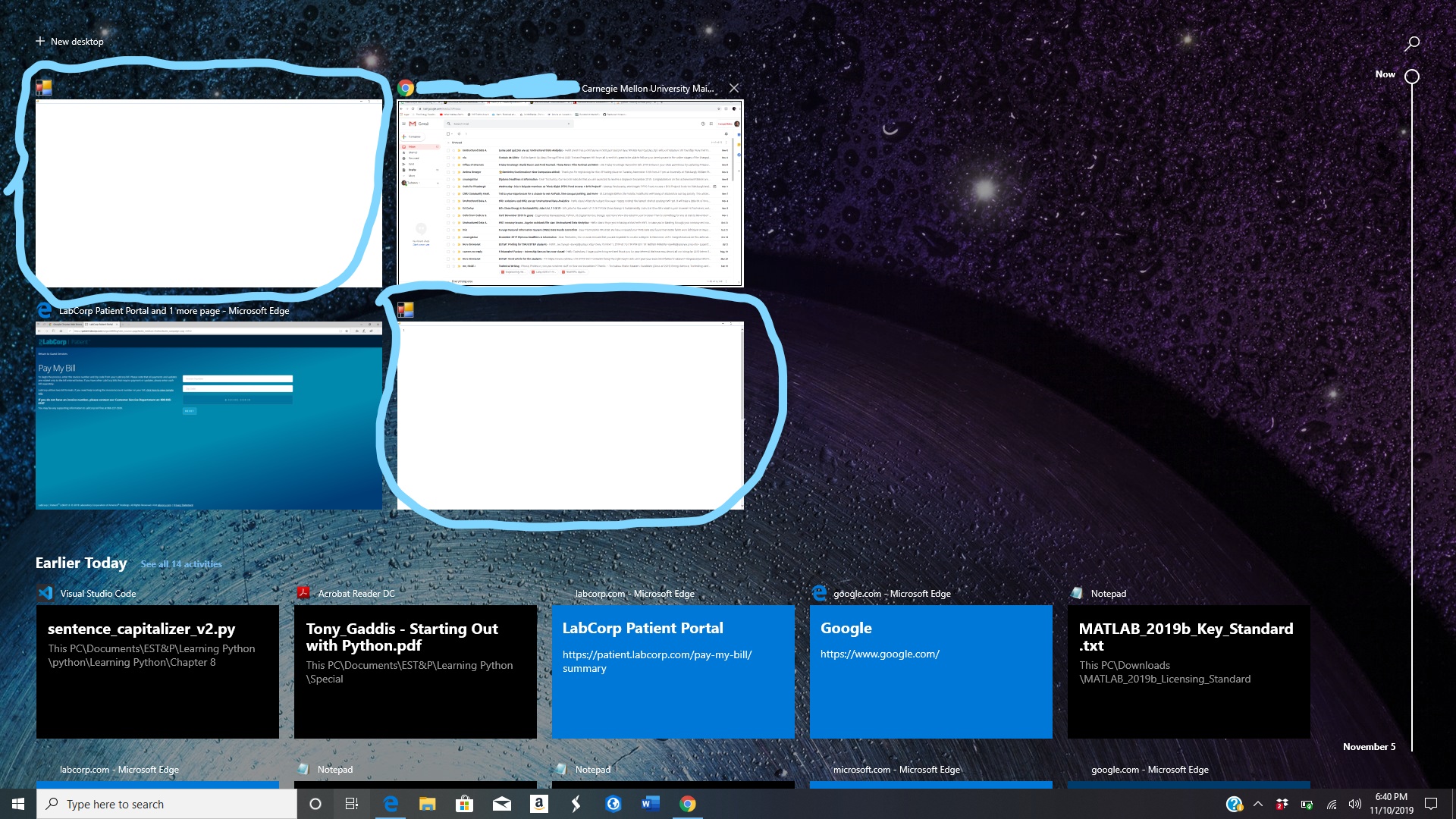Switch to LabCorp Patient Portal Edge window
This screenshot has width=1456, height=819.
[x=209, y=416]
